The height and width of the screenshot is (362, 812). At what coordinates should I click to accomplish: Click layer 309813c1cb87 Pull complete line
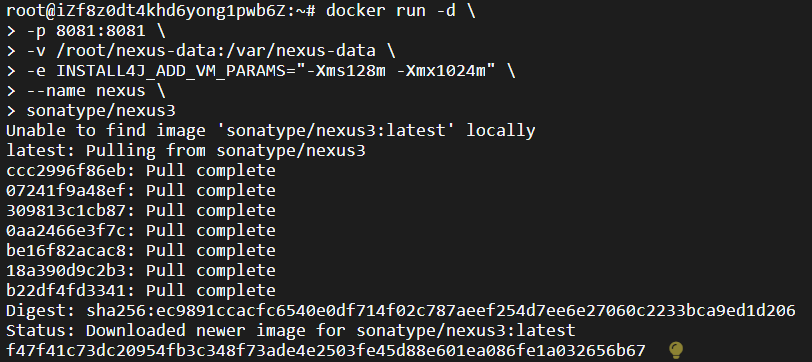point(141,210)
